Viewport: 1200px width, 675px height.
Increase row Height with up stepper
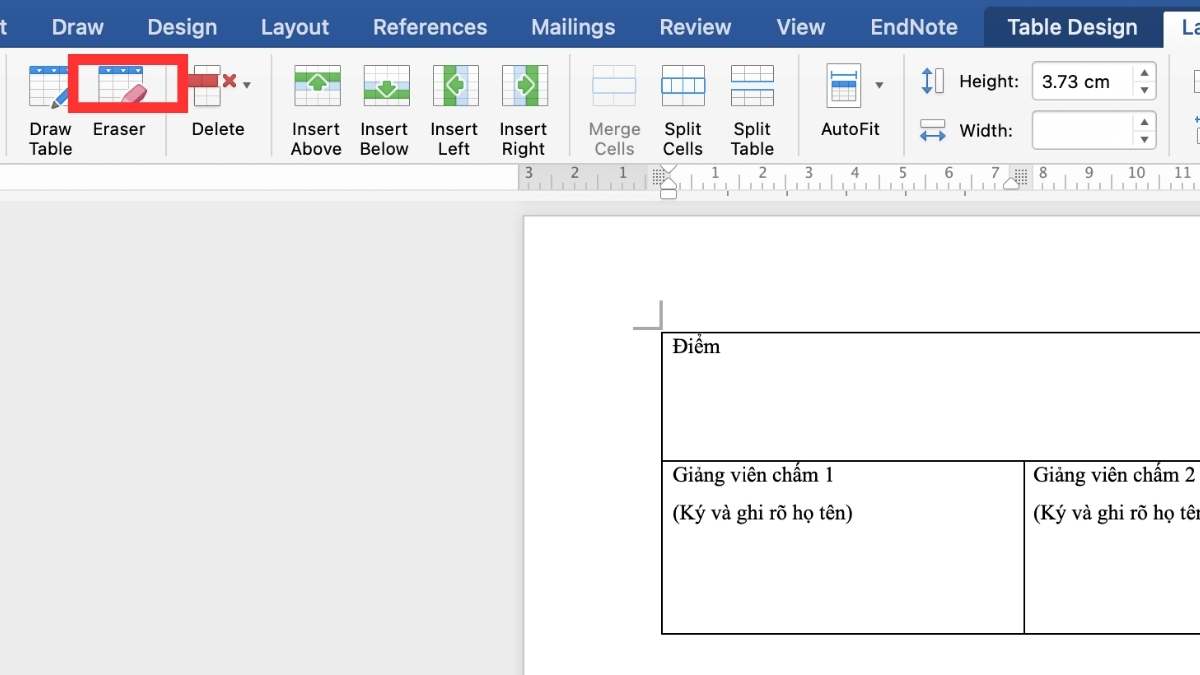(1144, 73)
